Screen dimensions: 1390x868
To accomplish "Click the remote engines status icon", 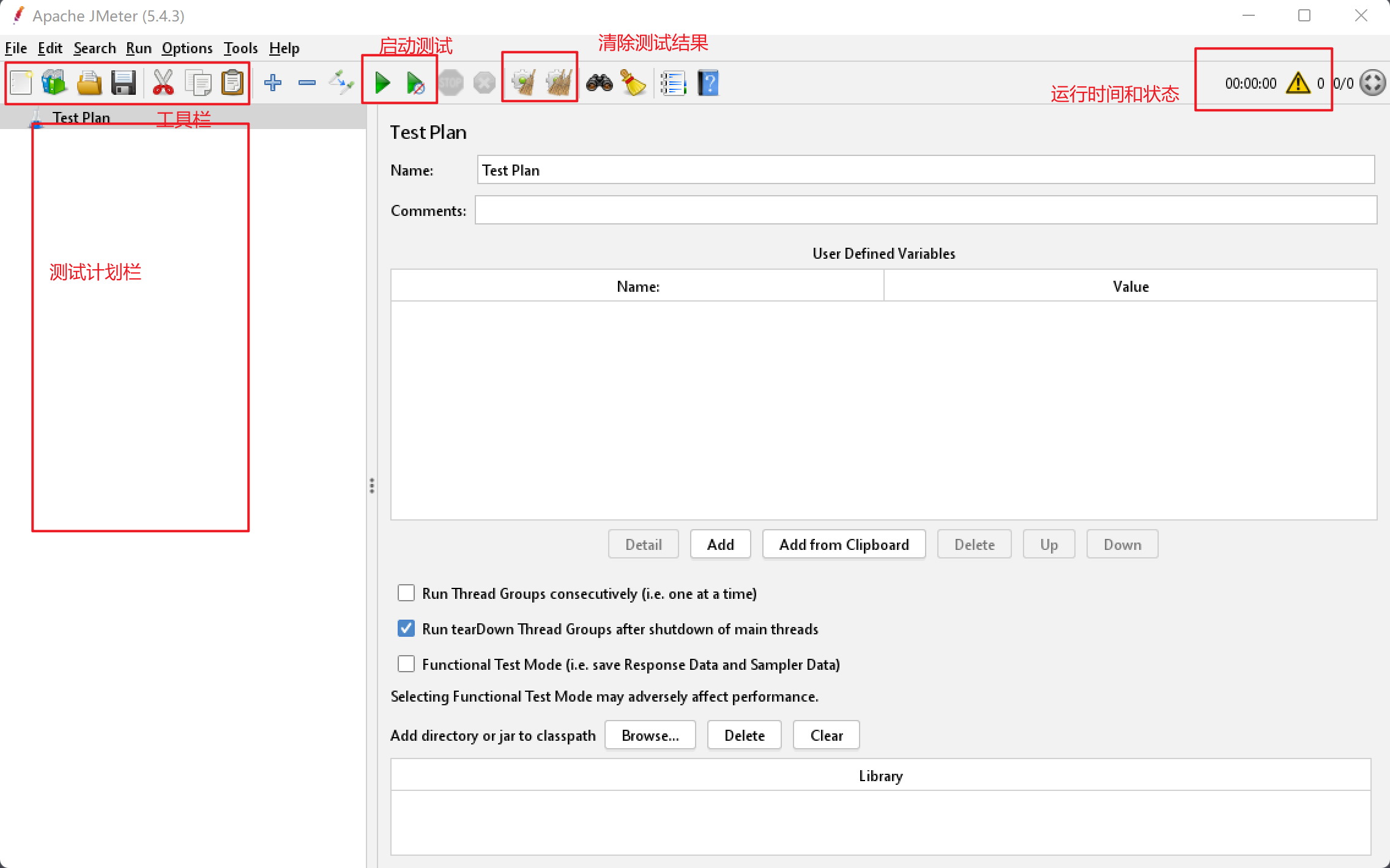I will (1372, 83).
